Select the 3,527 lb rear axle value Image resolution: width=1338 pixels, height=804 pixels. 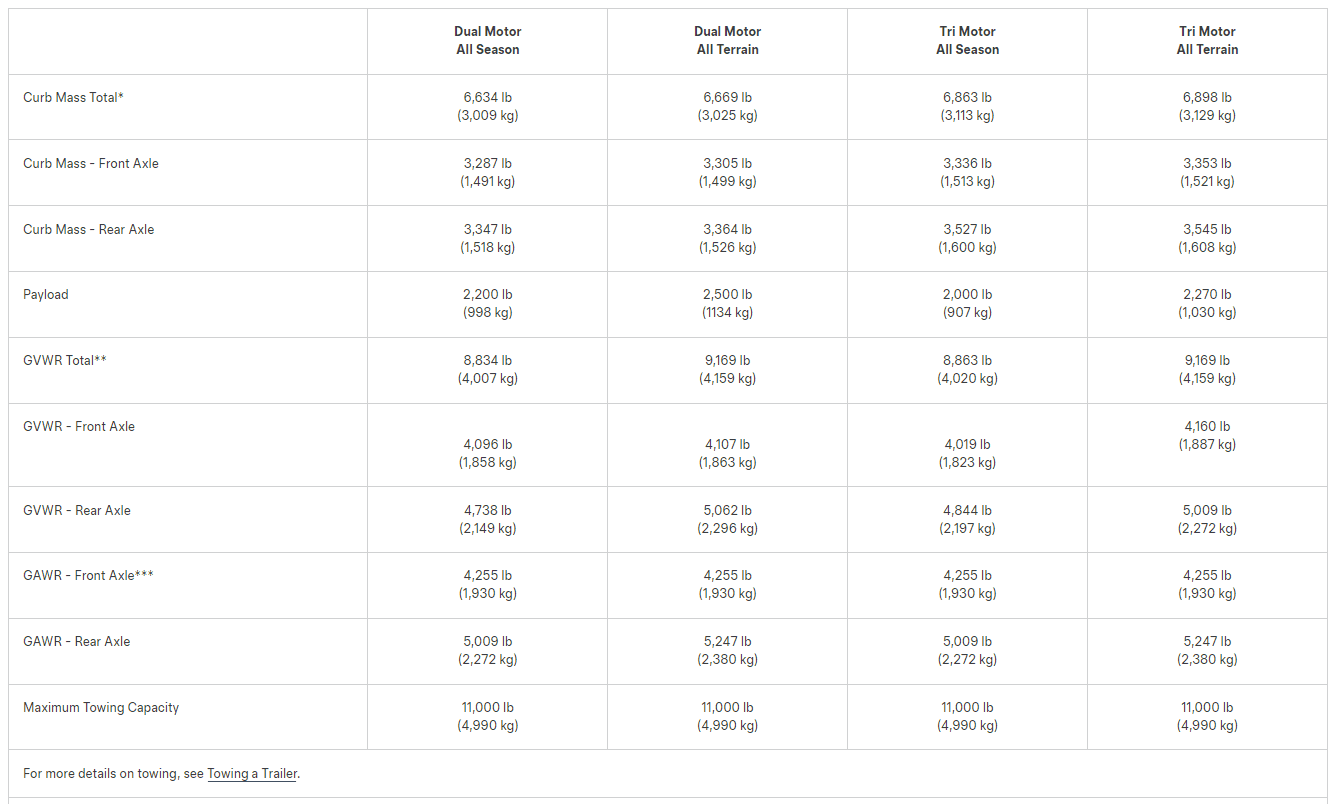tap(967, 230)
